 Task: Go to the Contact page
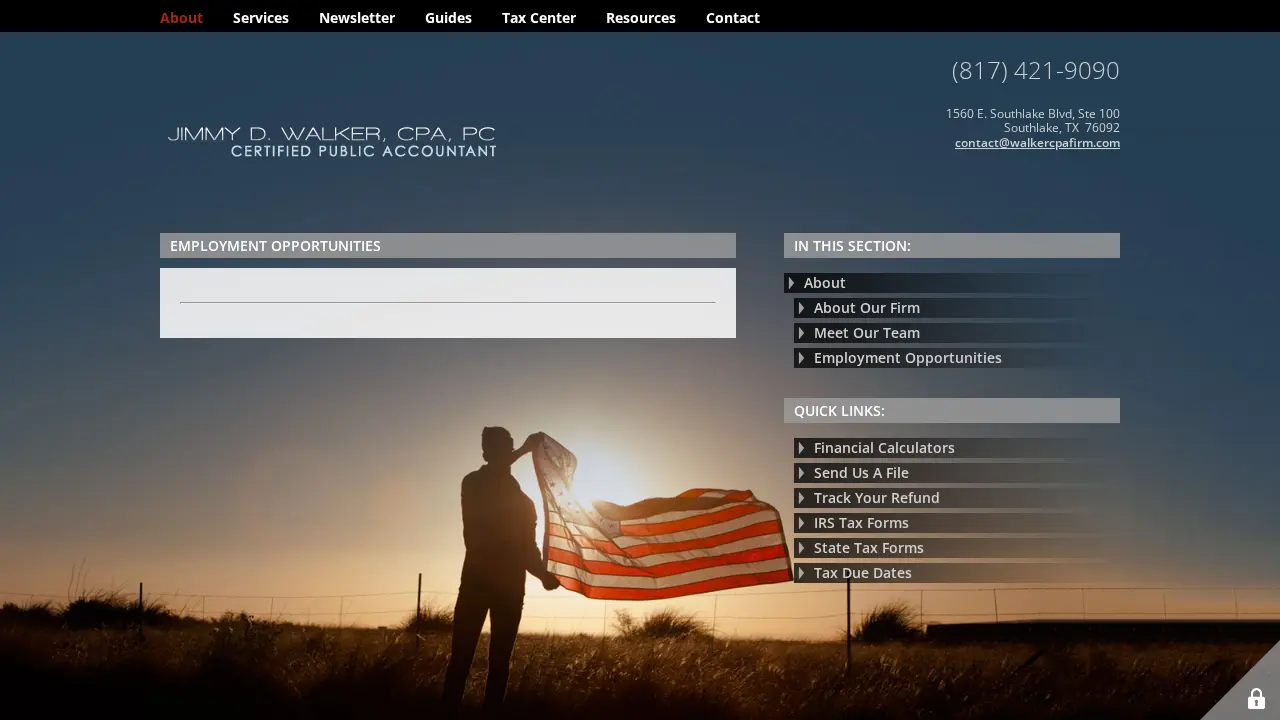tap(733, 18)
